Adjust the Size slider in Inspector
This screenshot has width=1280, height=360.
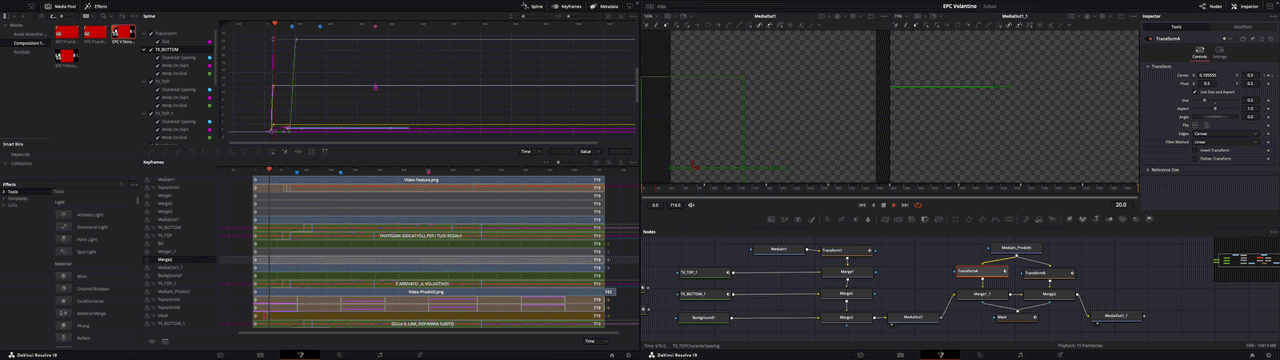(1216, 100)
